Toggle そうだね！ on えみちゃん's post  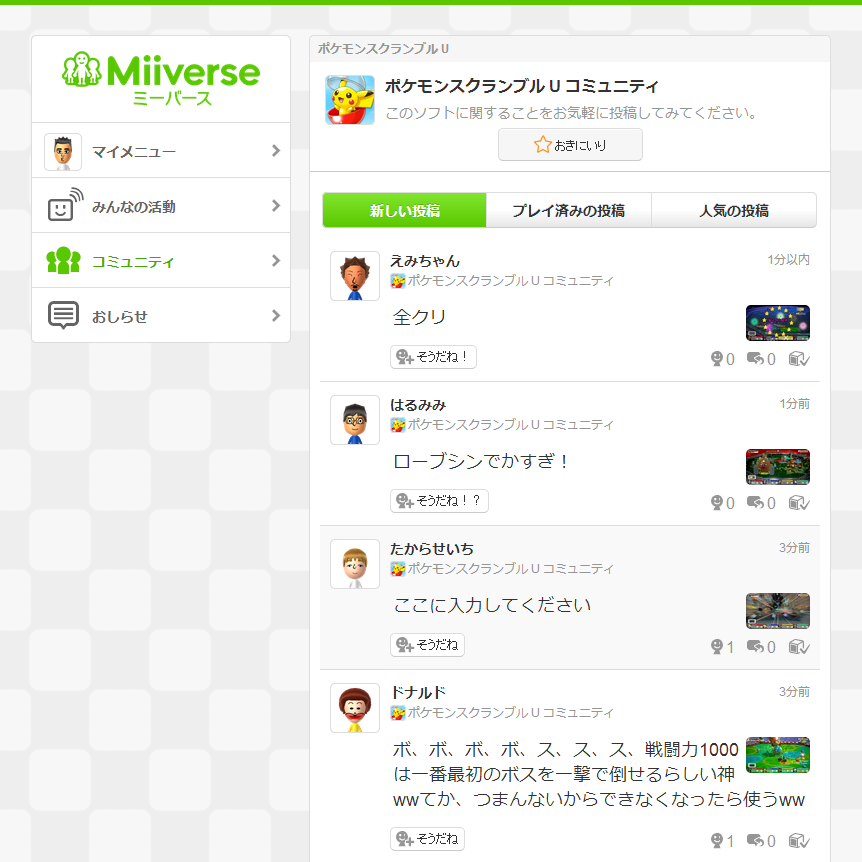[x=433, y=357]
